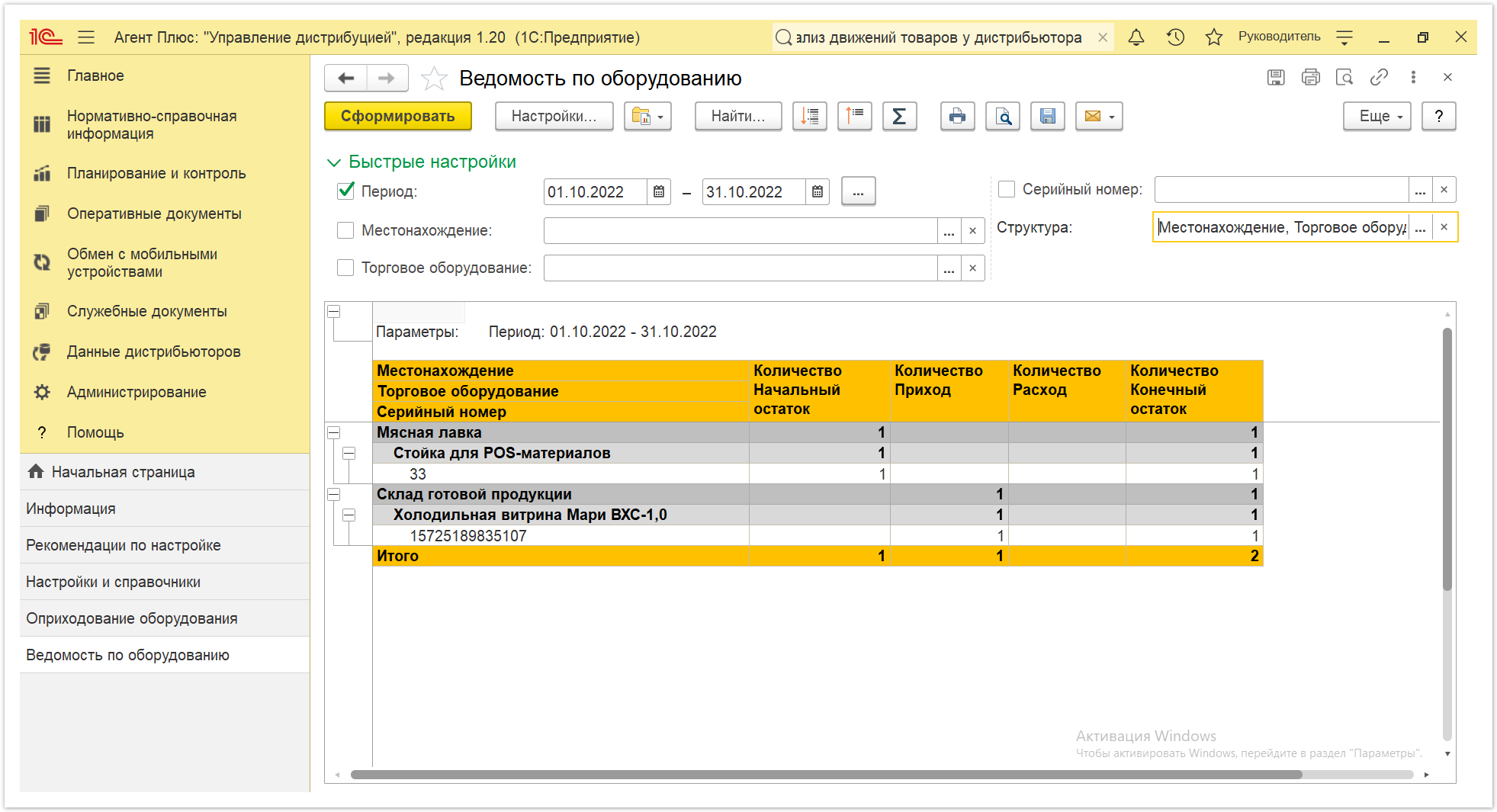Open the Настройки... button
The image size is (1497, 812).
click(x=554, y=116)
